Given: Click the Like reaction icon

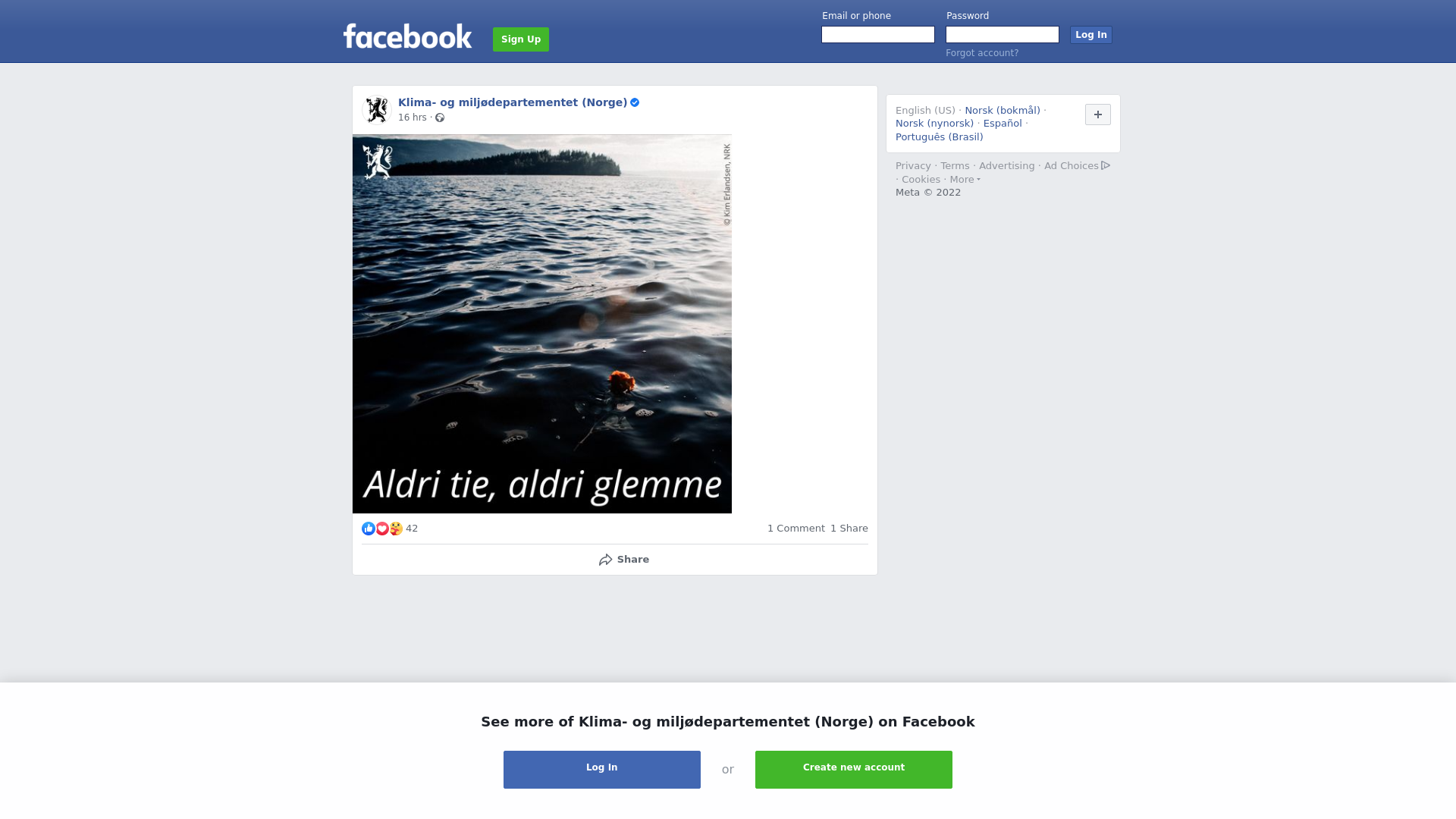Looking at the screenshot, I should coord(369,529).
